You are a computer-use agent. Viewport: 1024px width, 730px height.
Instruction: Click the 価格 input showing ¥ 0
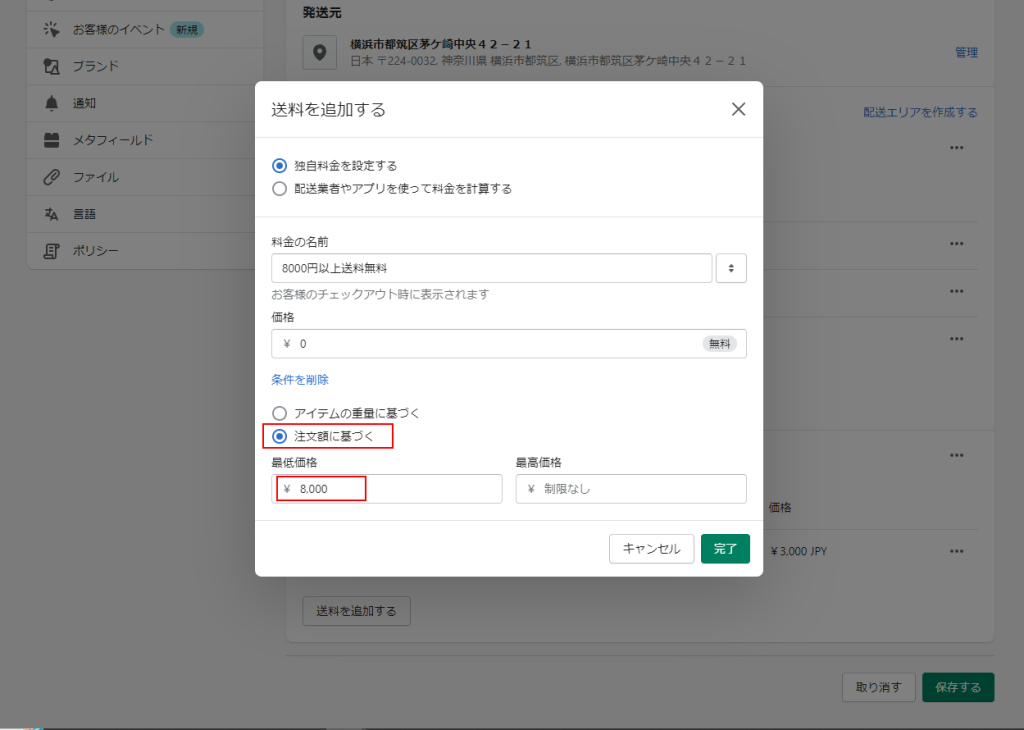[x=509, y=343]
